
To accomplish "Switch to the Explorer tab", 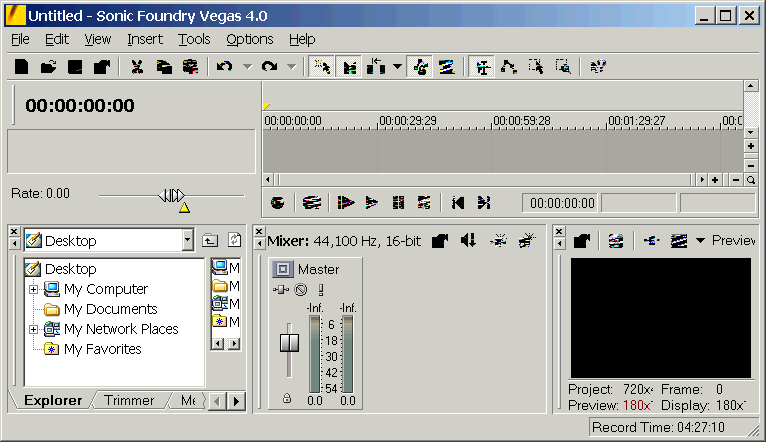I will [53, 400].
